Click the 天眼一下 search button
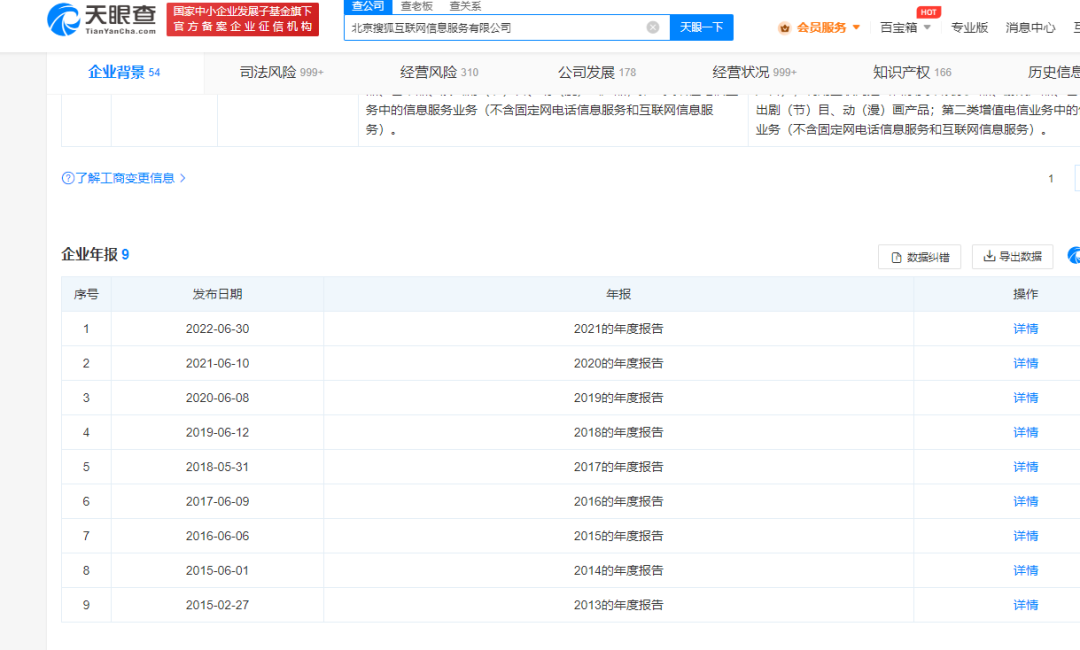 click(701, 27)
